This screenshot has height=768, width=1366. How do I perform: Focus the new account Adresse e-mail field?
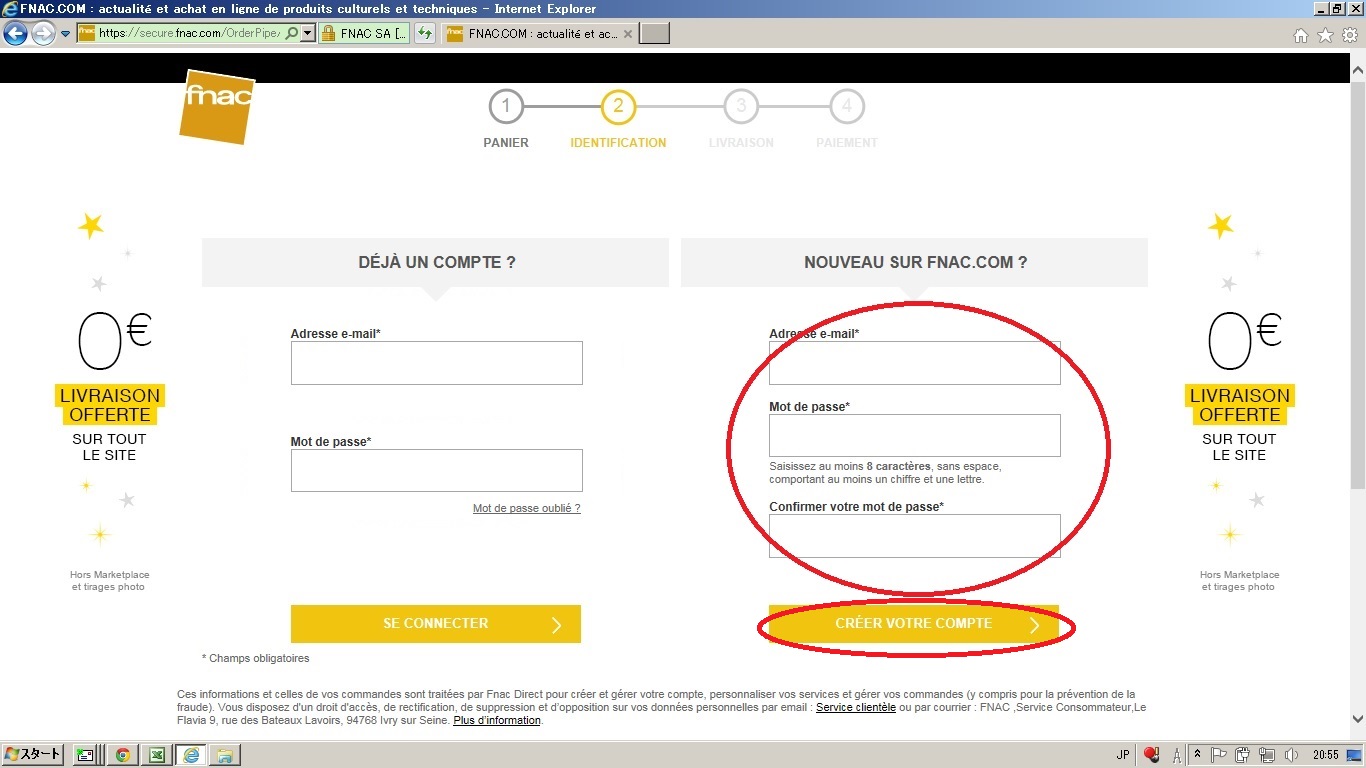914,363
